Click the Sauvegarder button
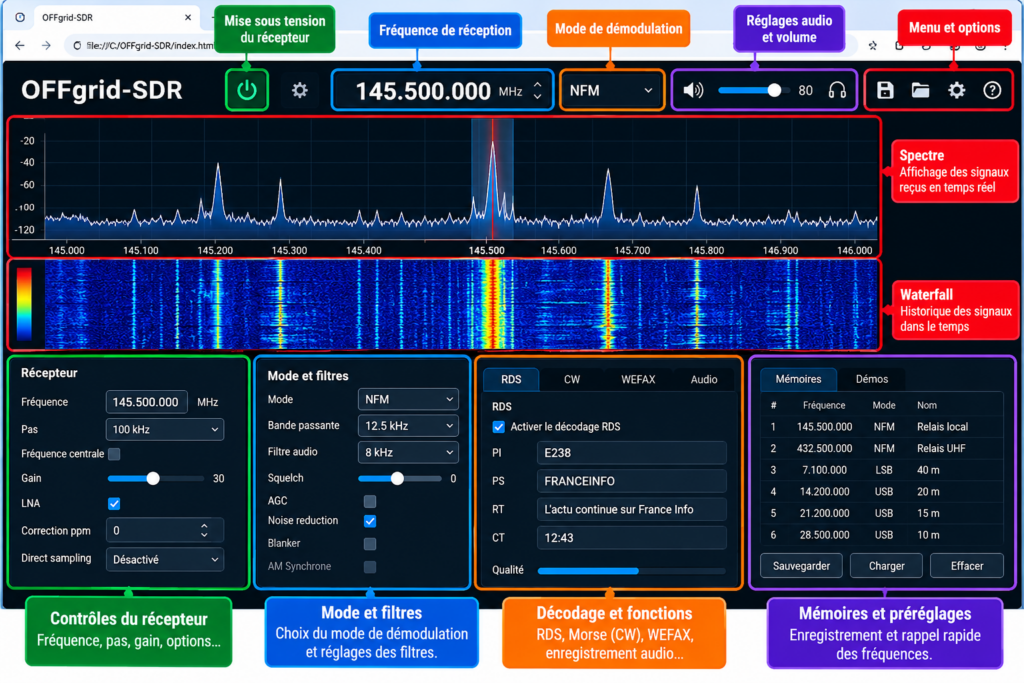Viewport: 1024px width, 683px height. (801, 566)
